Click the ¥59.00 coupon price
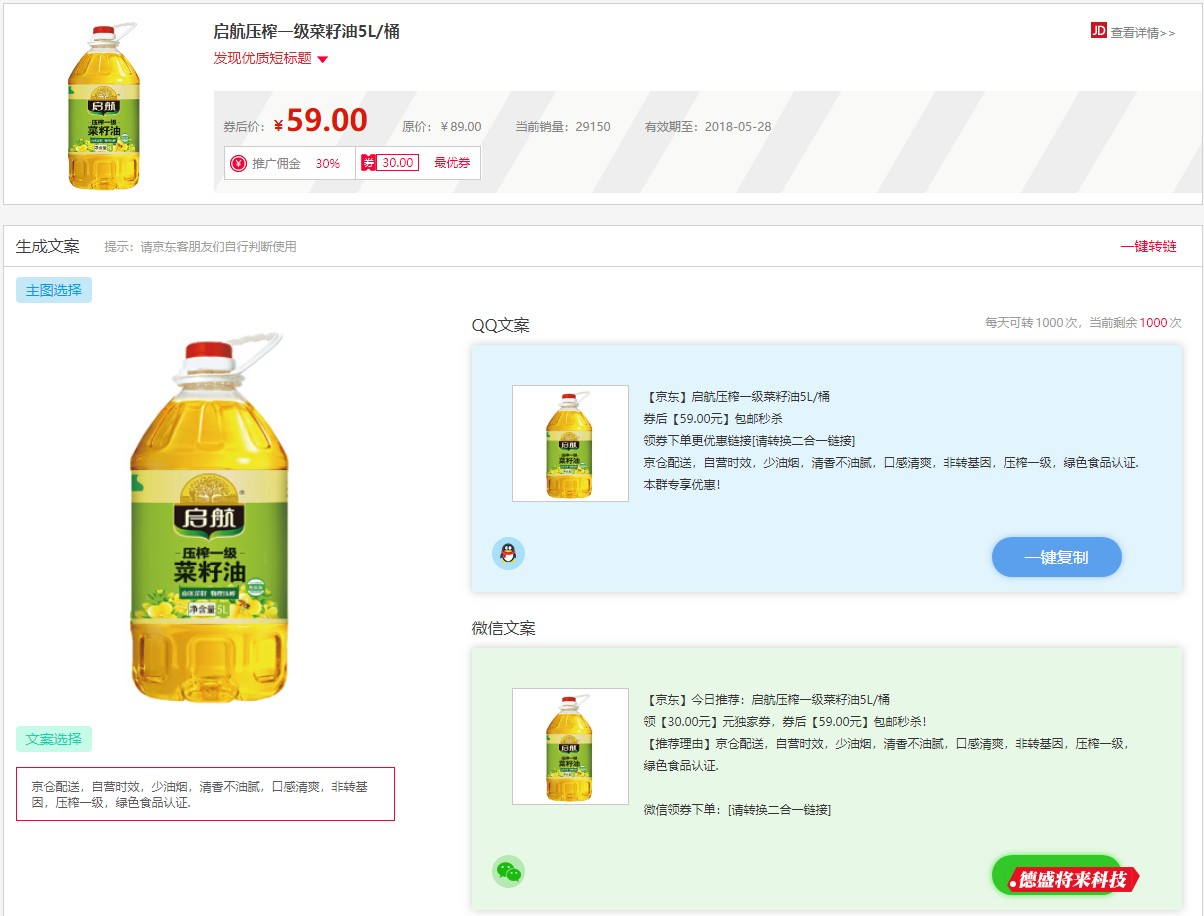The height and width of the screenshot is (916, 1204). click(x=321, y=121)
